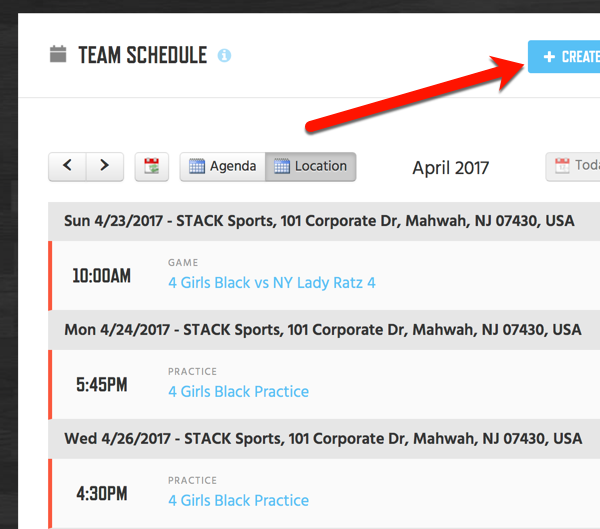Click the calendar icon beside Team Schedule title
This screenshot has height=529, width=600.
click(x=58, y=54)
